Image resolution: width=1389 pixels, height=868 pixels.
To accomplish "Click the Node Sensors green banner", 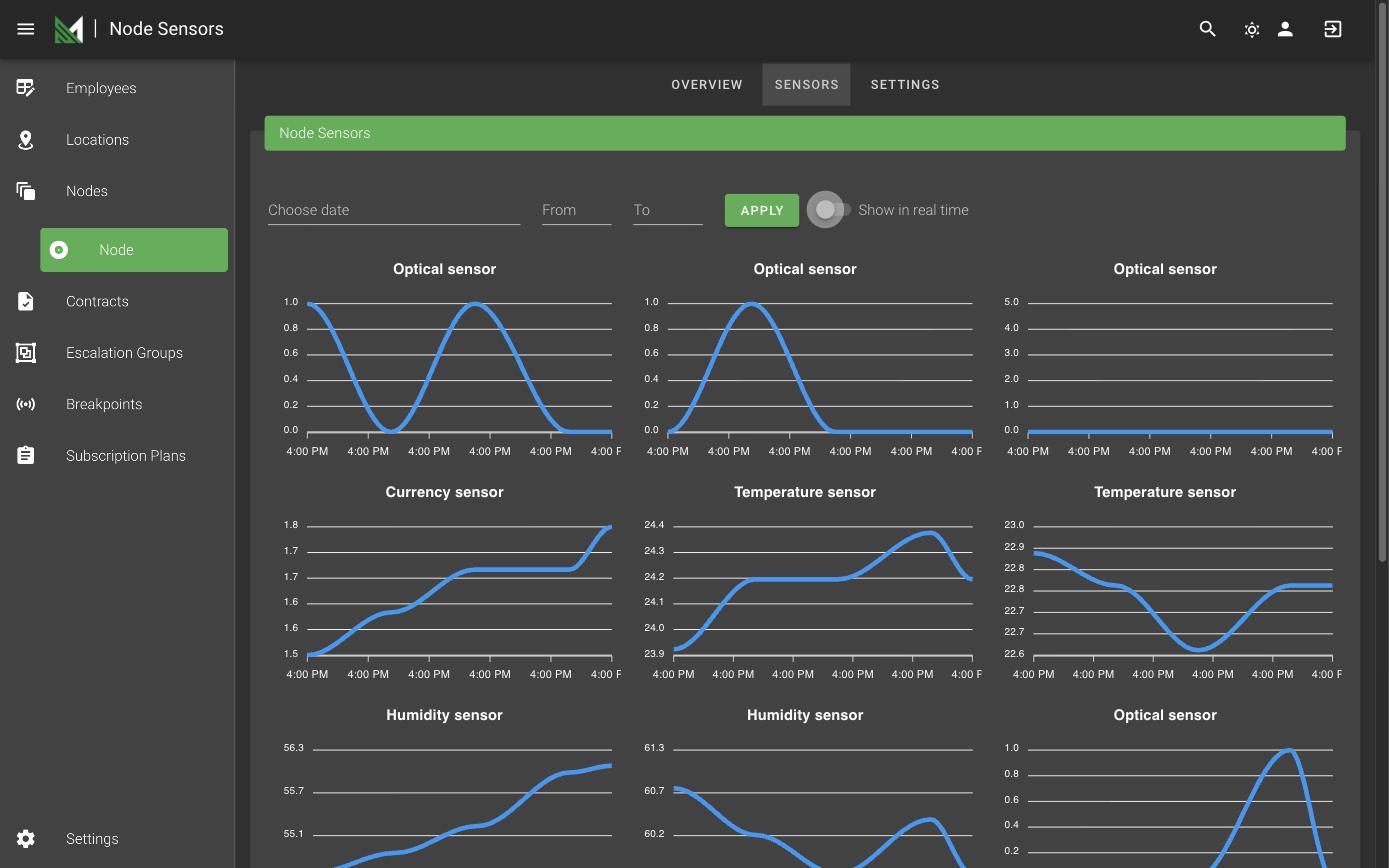I will 805,133.
